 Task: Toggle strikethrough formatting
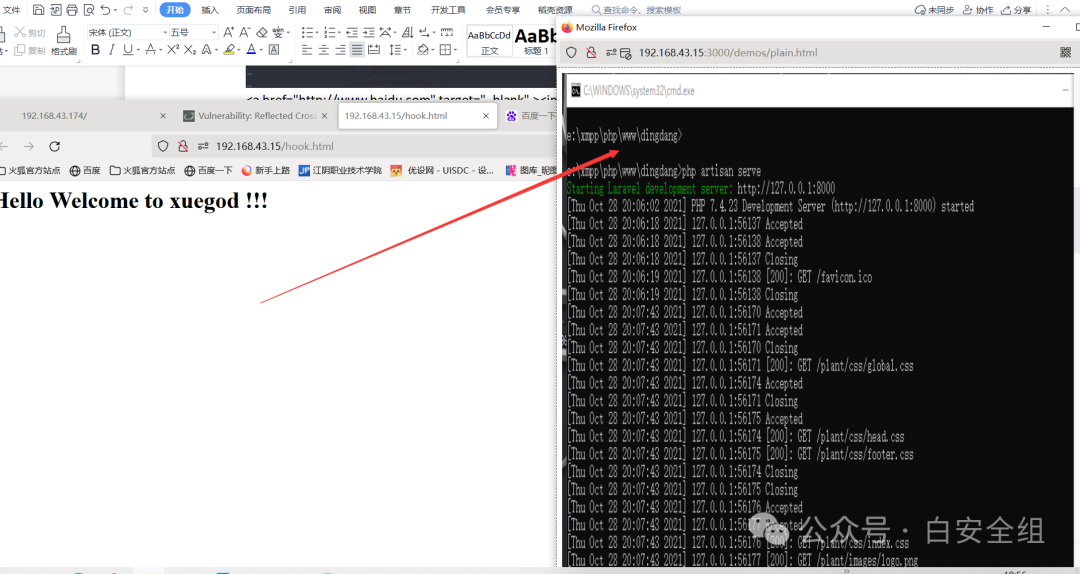[150, 50]
